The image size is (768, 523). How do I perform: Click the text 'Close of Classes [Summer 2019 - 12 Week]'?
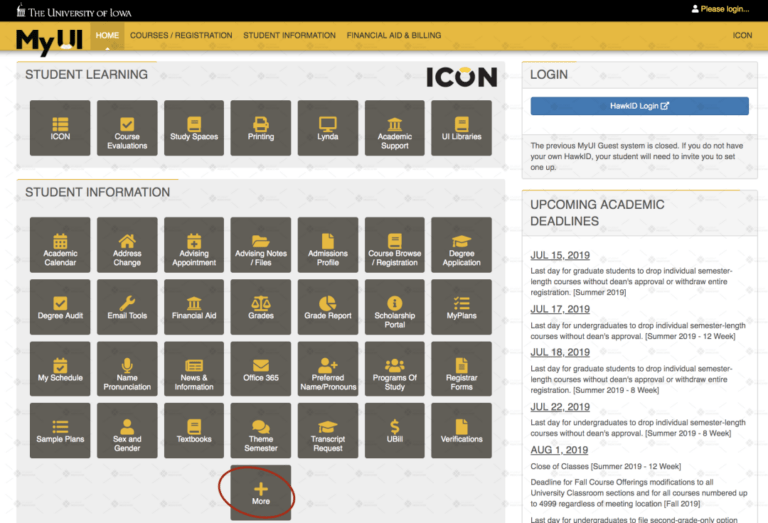tap(605, 466)
